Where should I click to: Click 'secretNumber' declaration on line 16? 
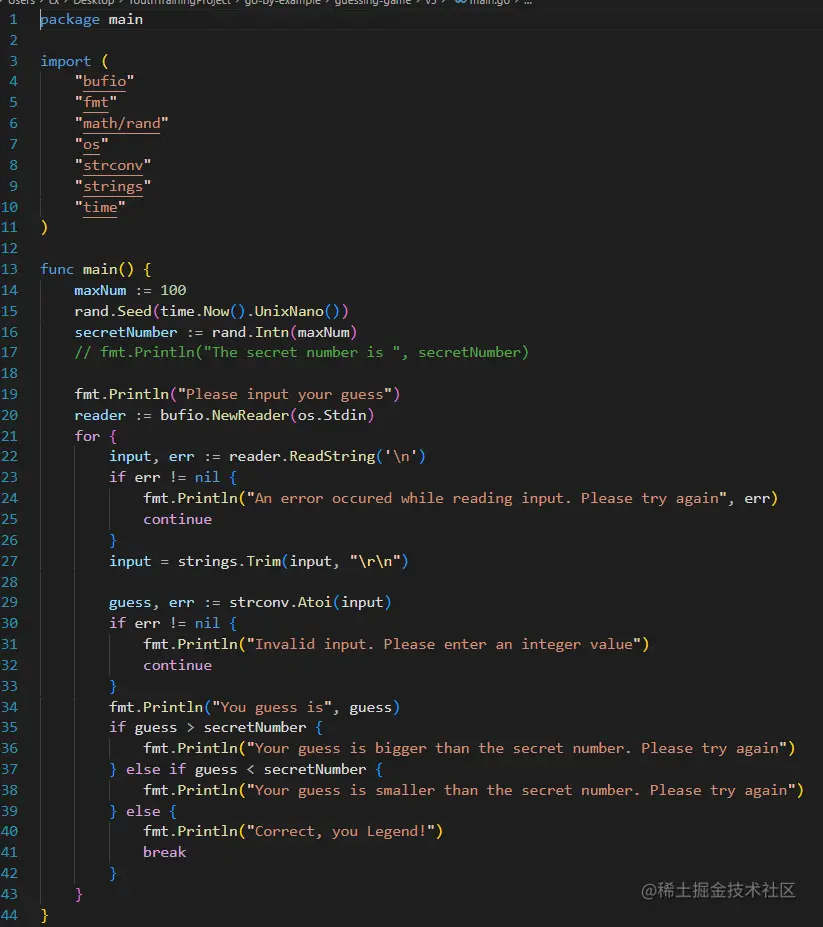click(x=126, y=332)
